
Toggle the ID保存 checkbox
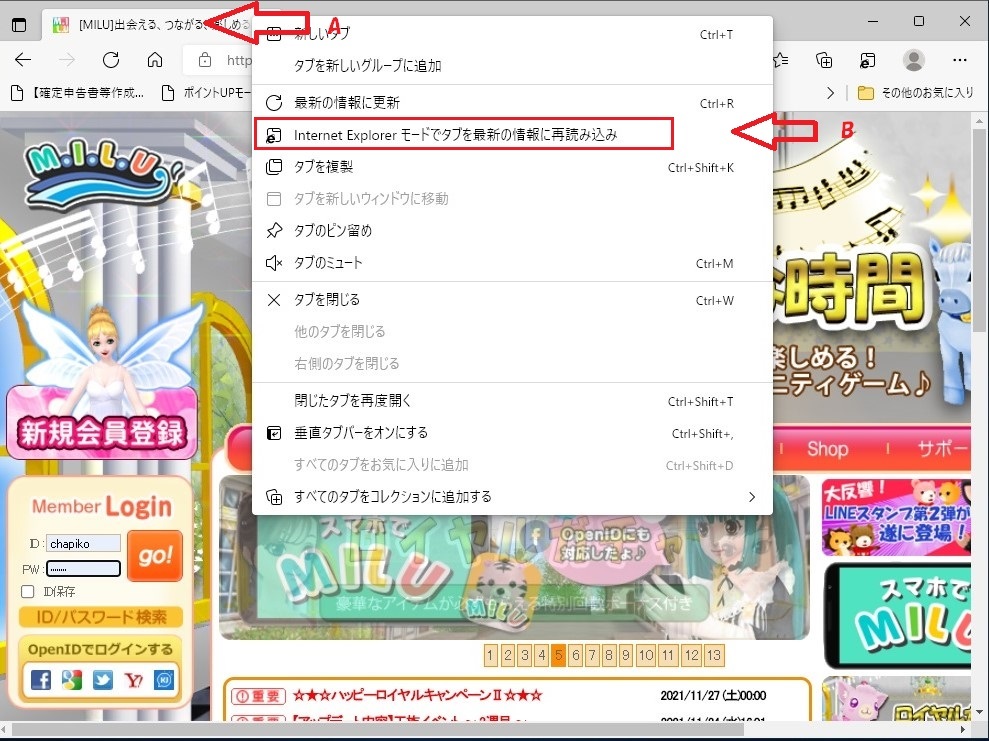point(28,592)
